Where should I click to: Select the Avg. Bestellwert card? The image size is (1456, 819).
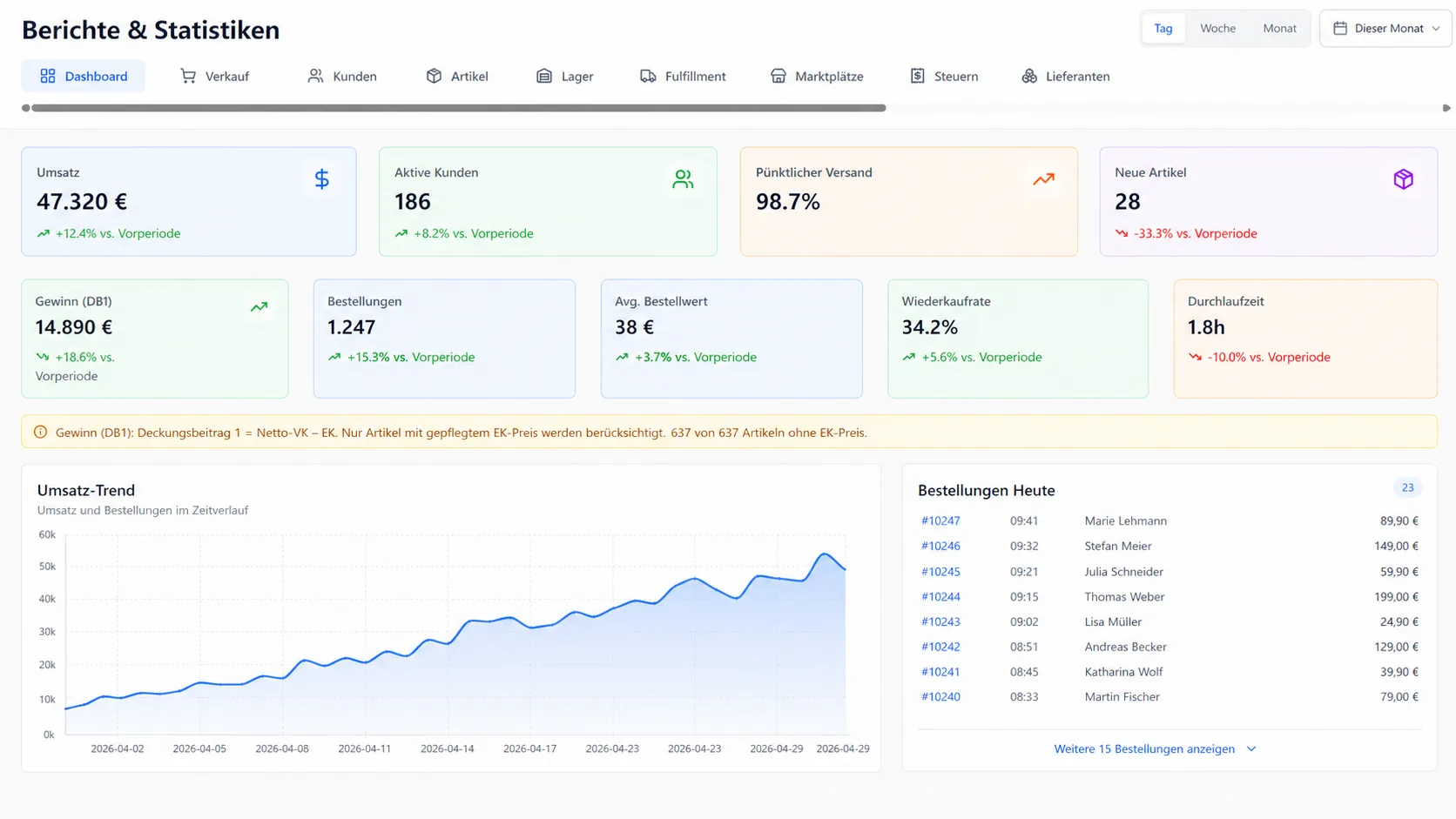731,339
